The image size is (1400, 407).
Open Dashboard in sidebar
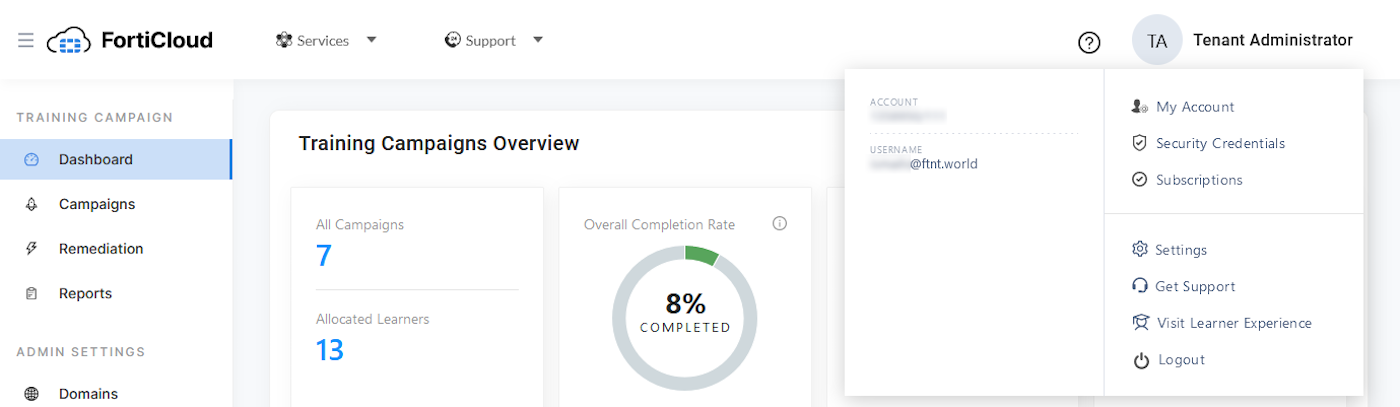coord(115,159)
